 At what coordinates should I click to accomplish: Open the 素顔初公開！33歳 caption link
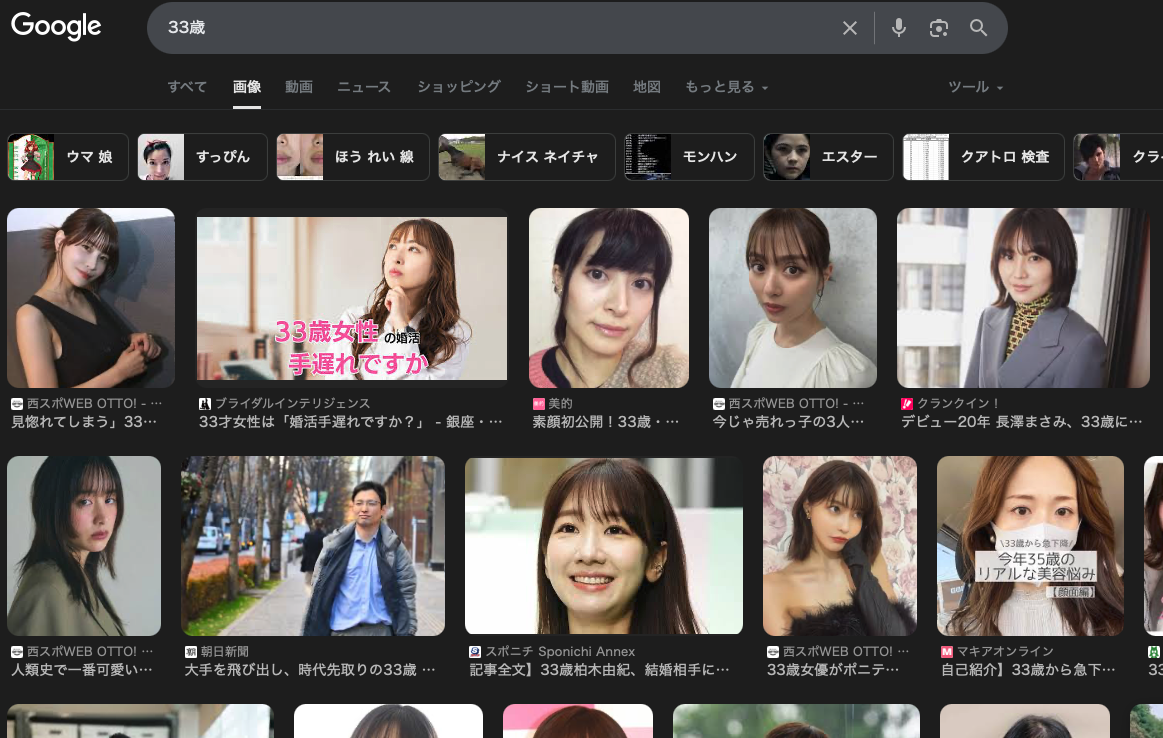(605, 422)
